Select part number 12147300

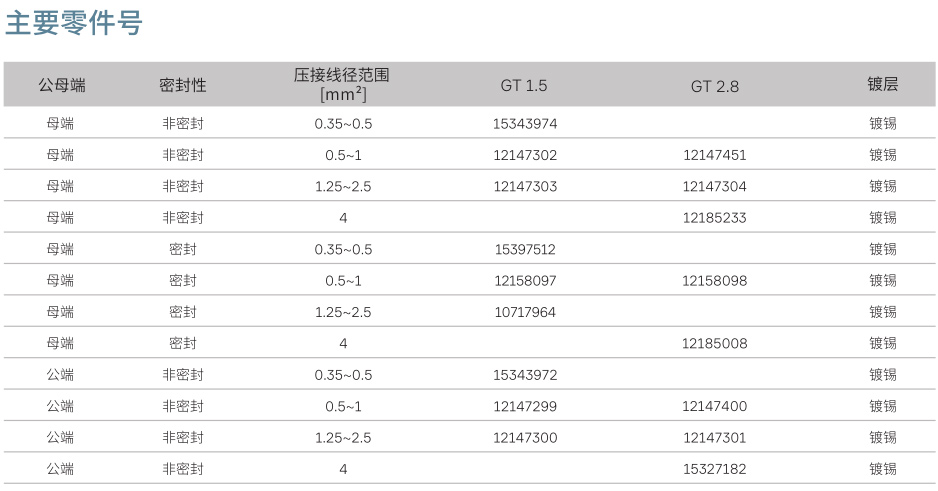[525, 438]
